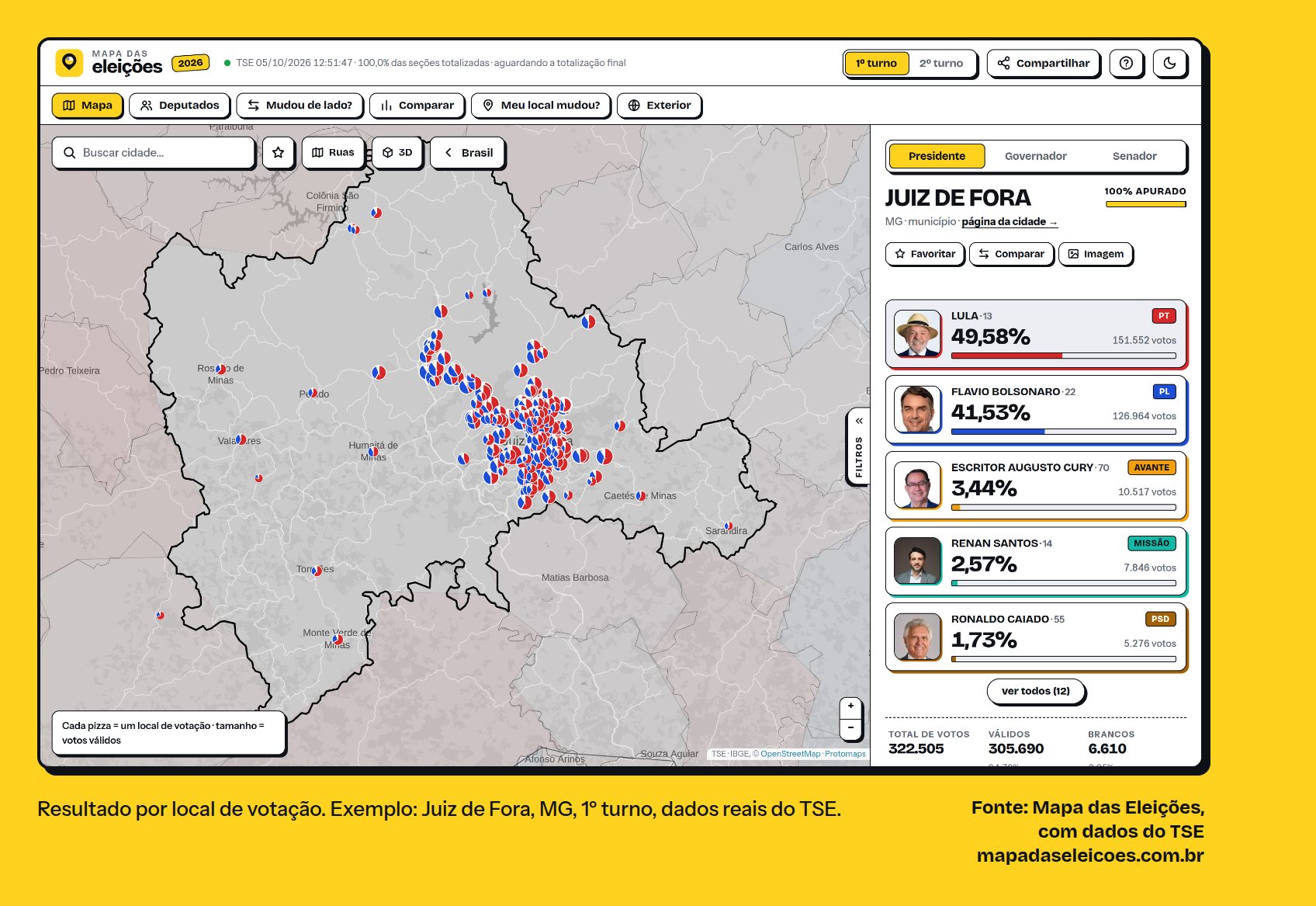Click the star favorites icon on map

pos(278,152)
